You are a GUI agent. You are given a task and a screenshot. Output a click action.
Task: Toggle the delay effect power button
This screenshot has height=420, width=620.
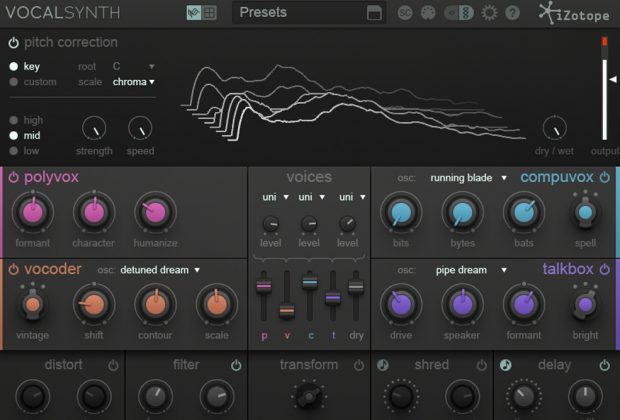(605, 365)
